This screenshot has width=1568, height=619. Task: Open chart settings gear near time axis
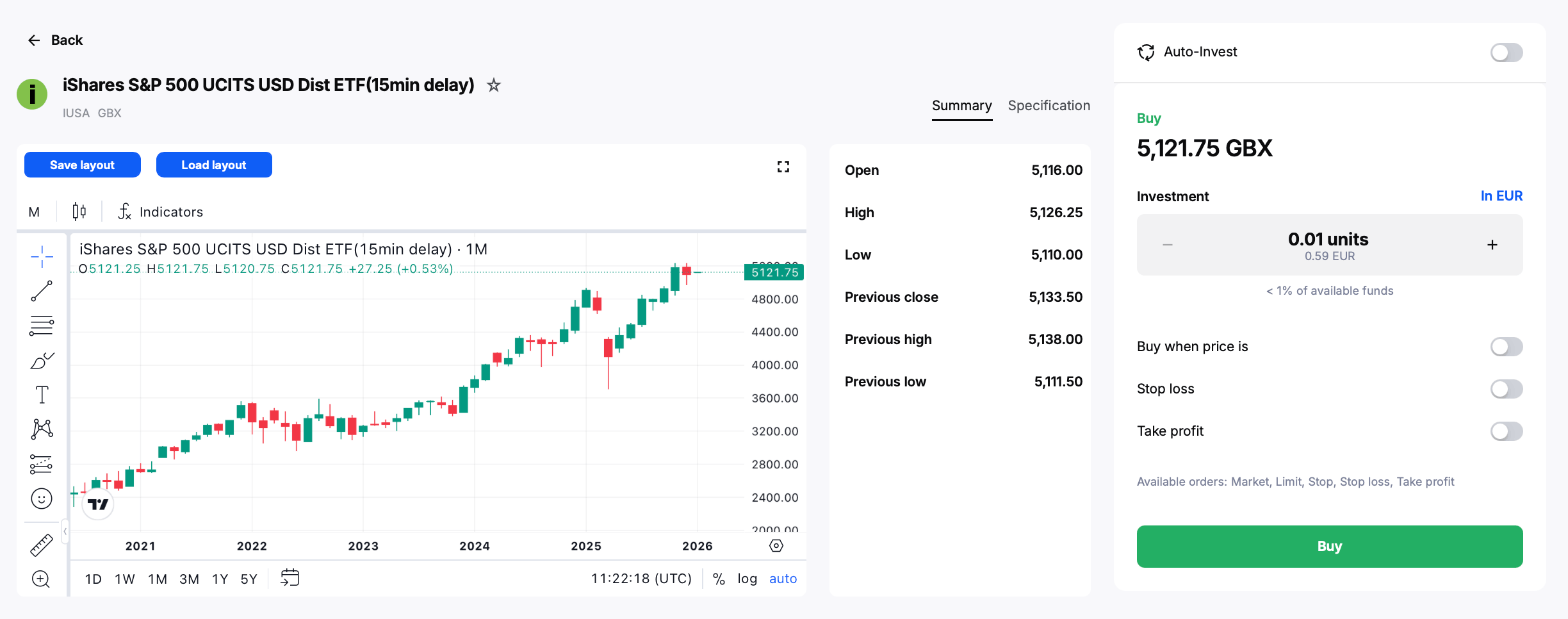(776, 546)
